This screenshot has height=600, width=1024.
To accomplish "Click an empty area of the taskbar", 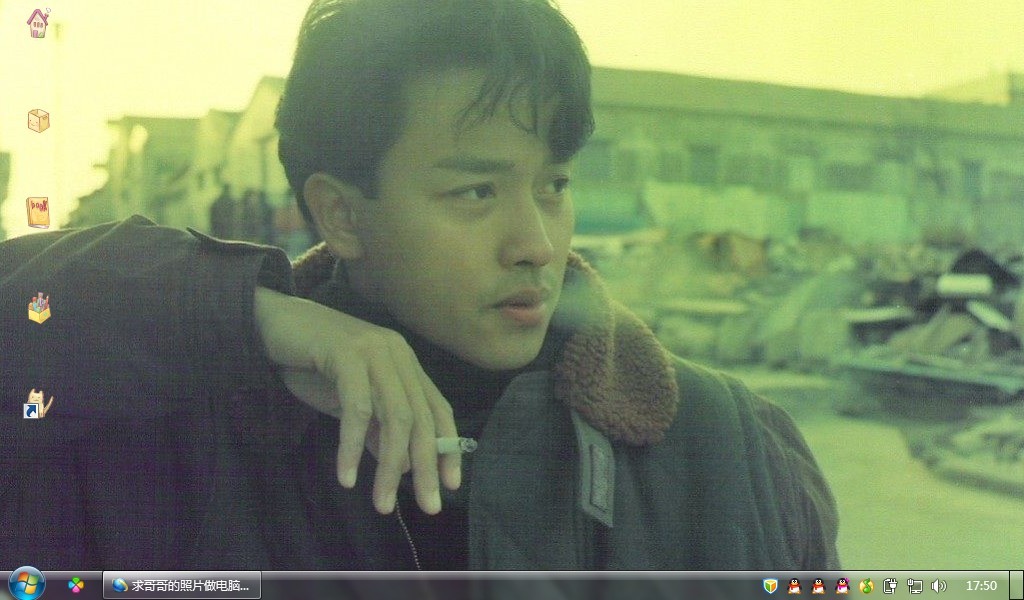I will (500, 585).
